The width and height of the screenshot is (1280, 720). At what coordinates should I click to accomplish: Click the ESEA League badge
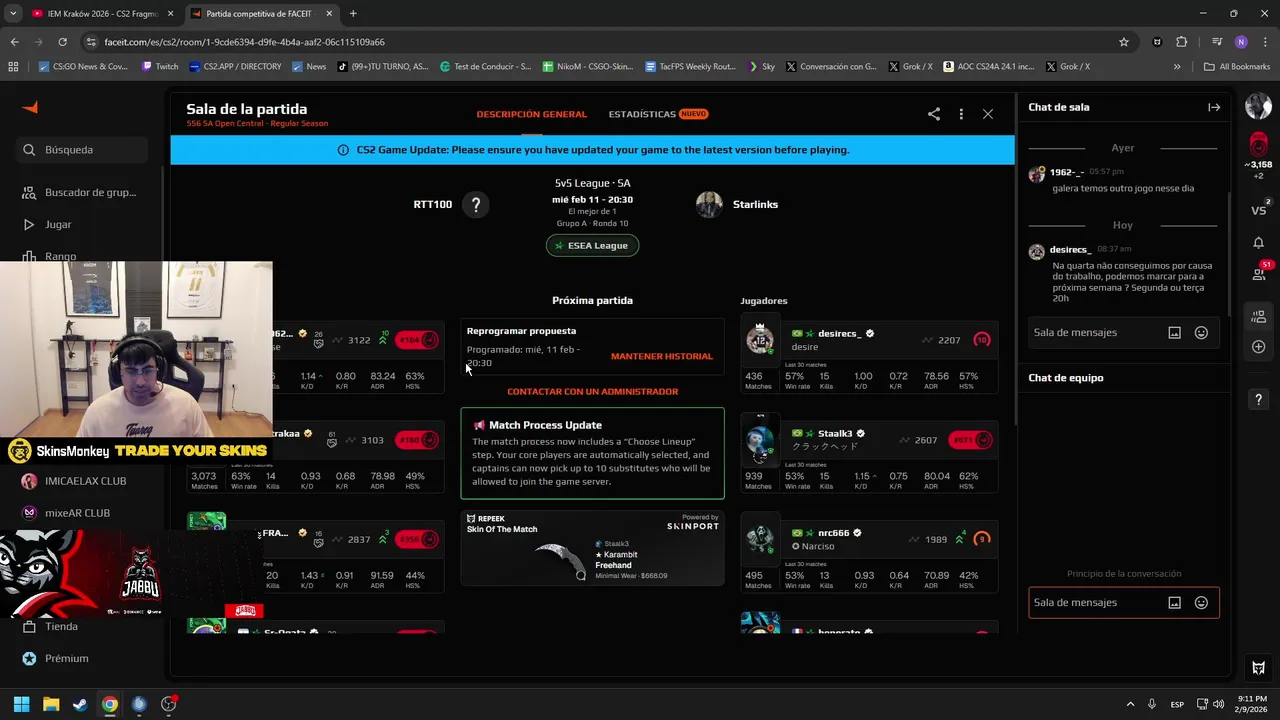592,245
